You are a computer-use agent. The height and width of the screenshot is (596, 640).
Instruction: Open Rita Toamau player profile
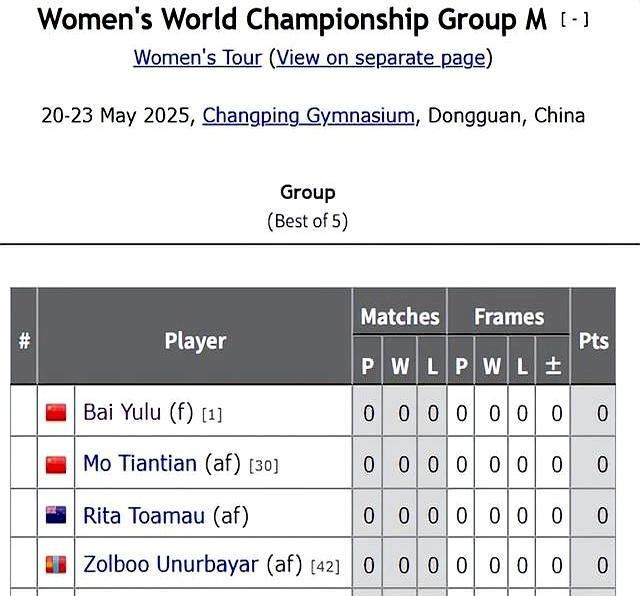(144, 516)
